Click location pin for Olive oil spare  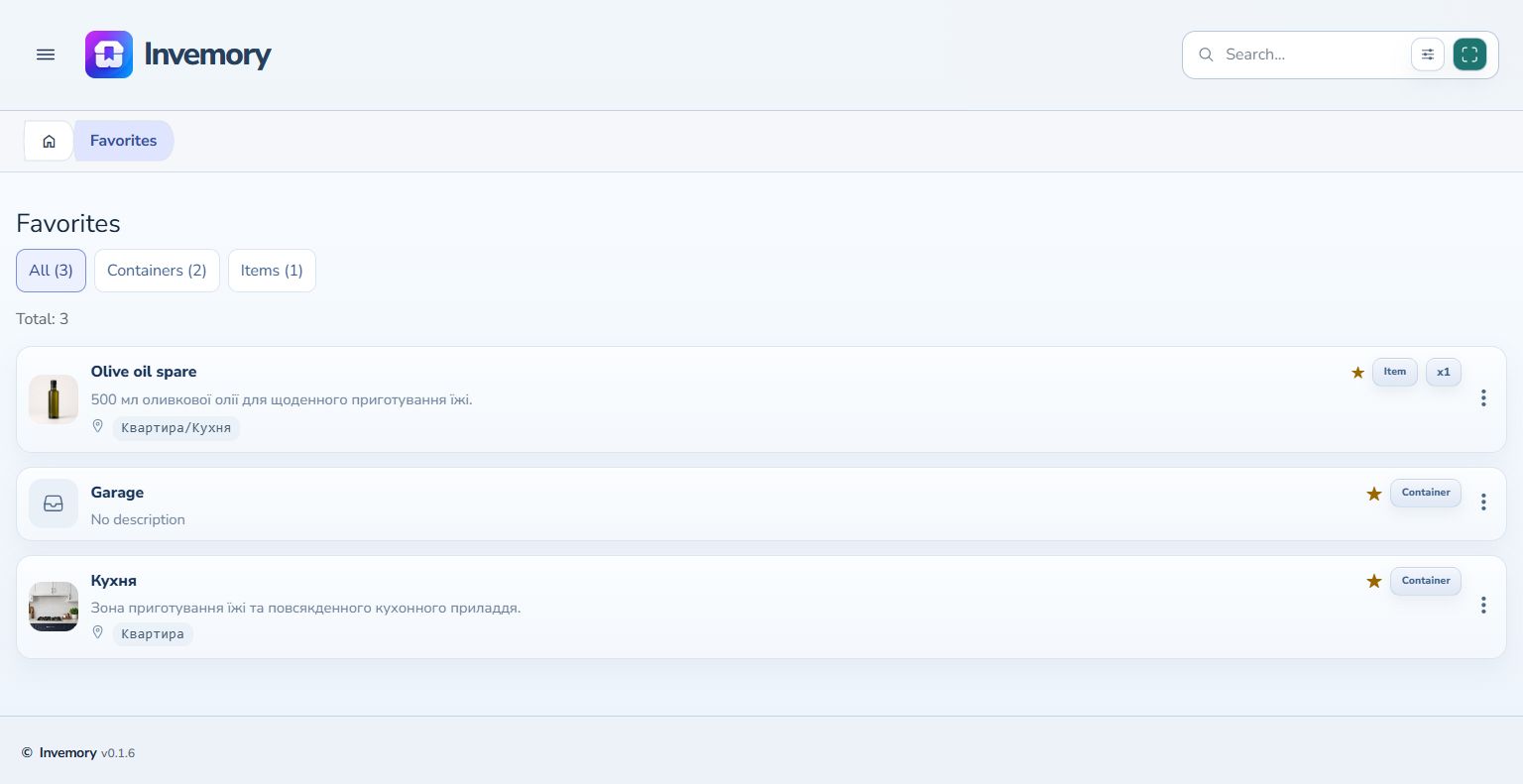tap(98, 426)
